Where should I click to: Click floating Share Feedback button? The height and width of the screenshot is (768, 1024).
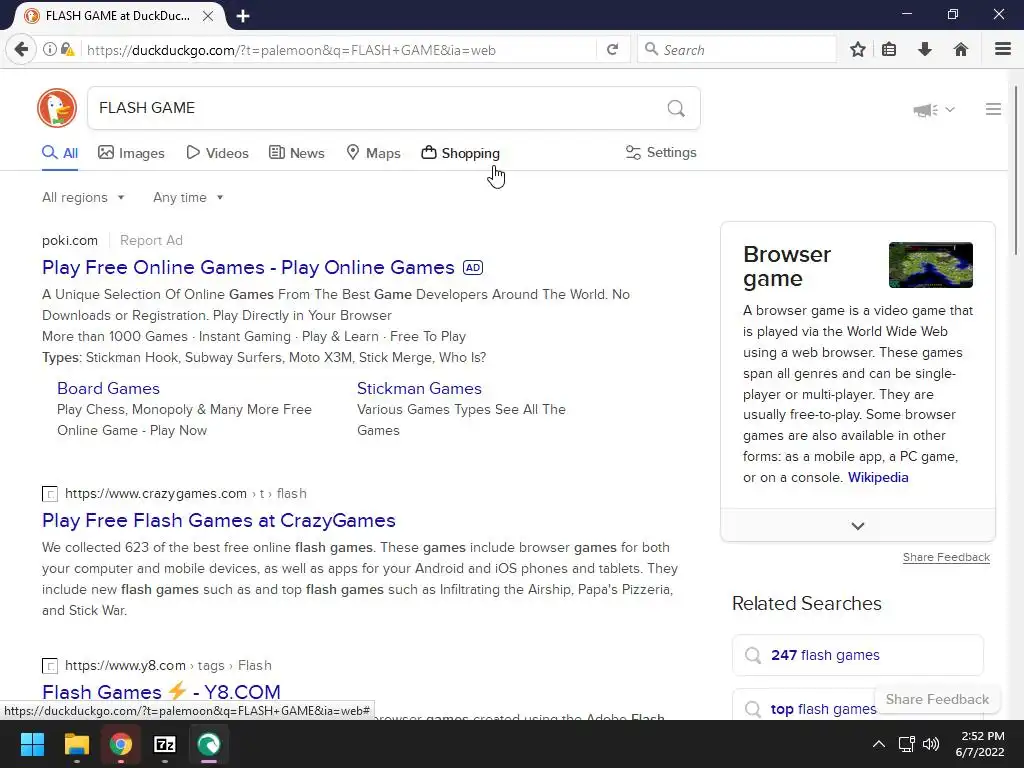click(937, 699)
